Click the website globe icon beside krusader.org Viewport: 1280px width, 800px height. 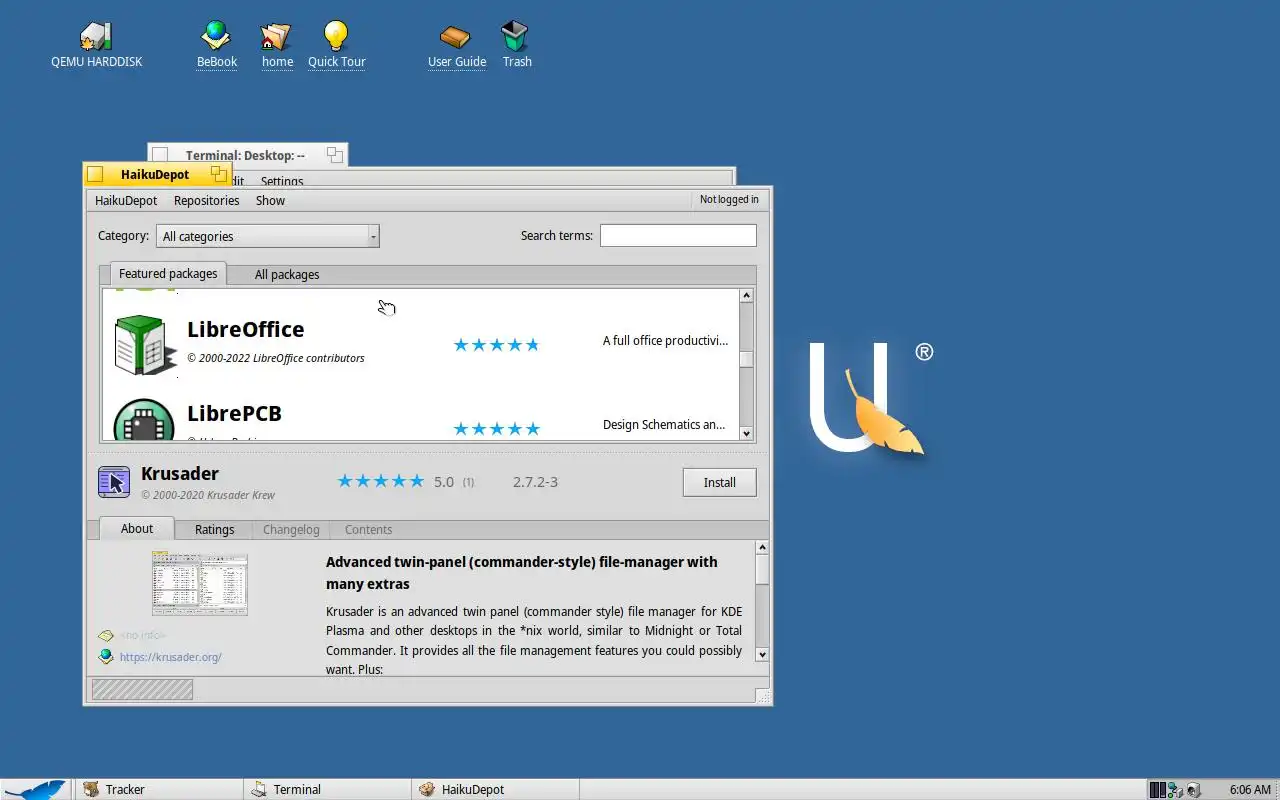[106, 657]
